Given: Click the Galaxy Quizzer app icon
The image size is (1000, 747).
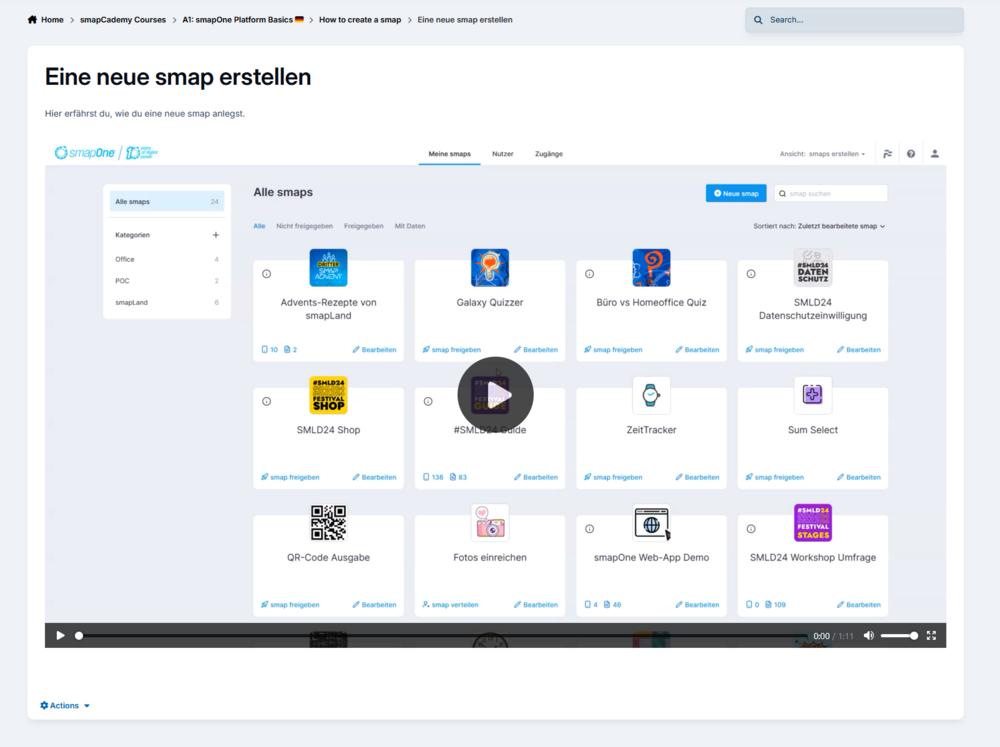Looking at the screenshot, I should click(x=490, y=268).
